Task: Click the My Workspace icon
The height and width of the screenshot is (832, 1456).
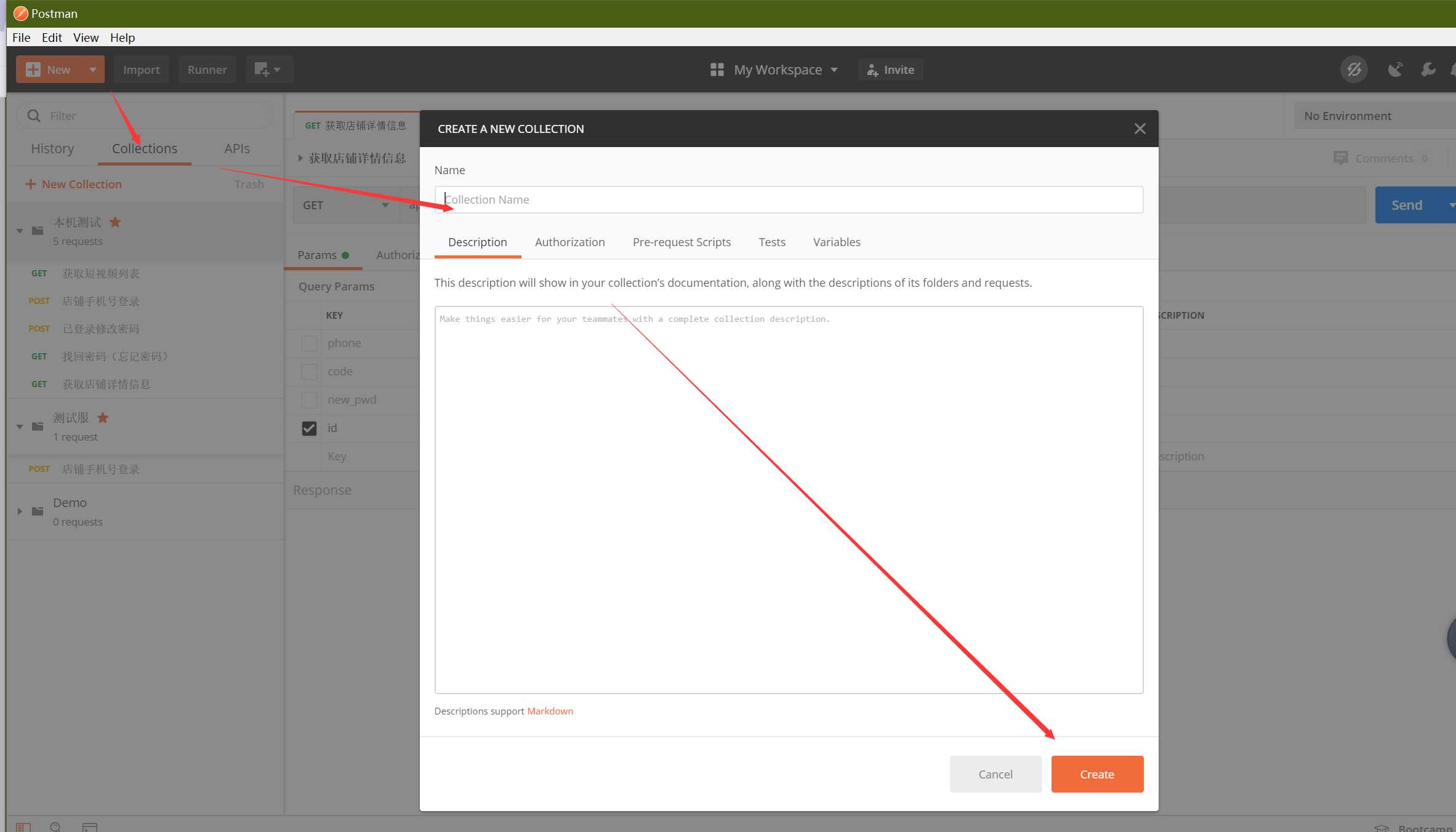Action: (716, 69)
